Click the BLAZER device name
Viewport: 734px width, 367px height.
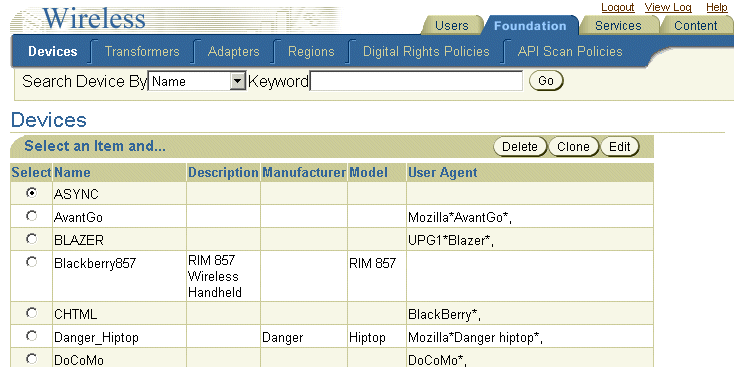coord(79,240)
